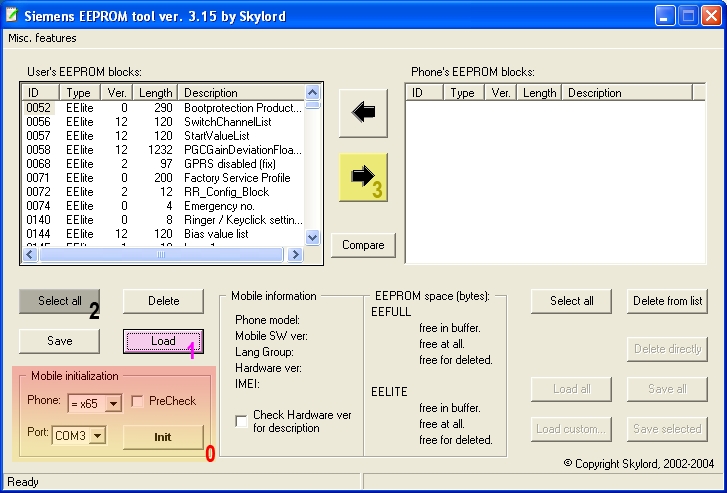Toggle Check Hardware ver for description
The image size is (727, 493).
click(x=242, y=421)
